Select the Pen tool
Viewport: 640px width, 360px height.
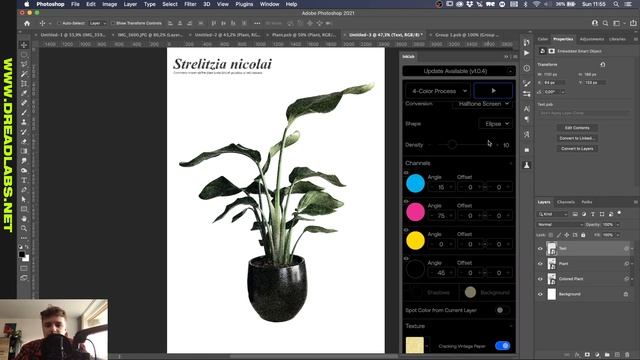pyautogui.click(x=24, y=190)
